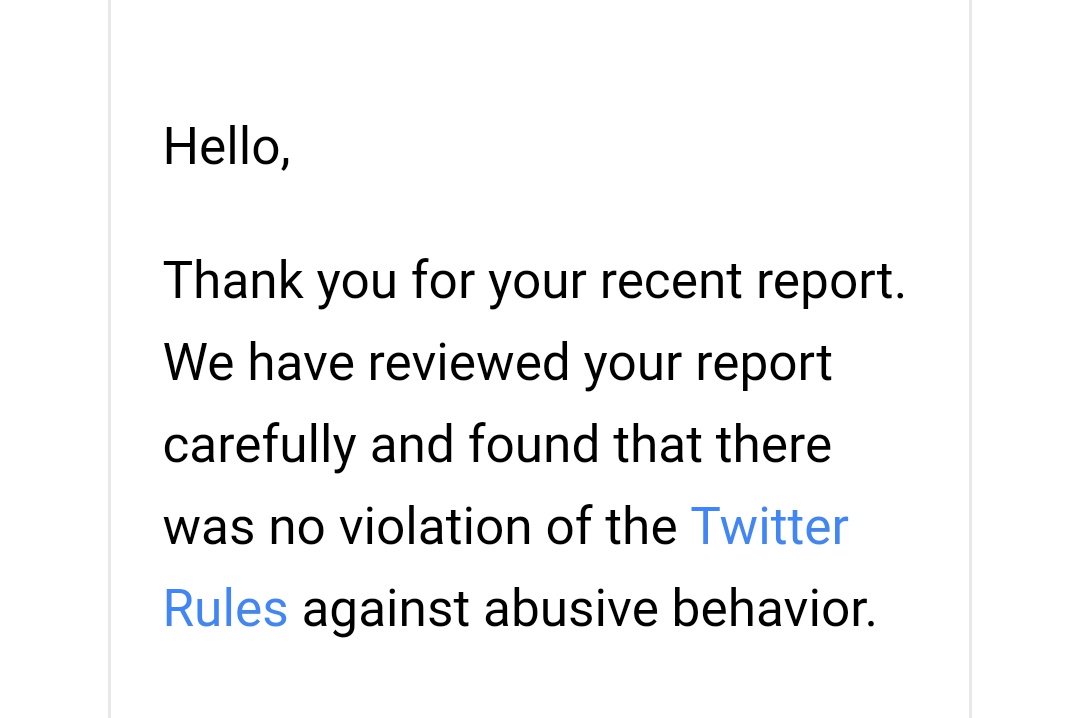
Task: Click the blue word "Rules"
Action: click(226, 608)
